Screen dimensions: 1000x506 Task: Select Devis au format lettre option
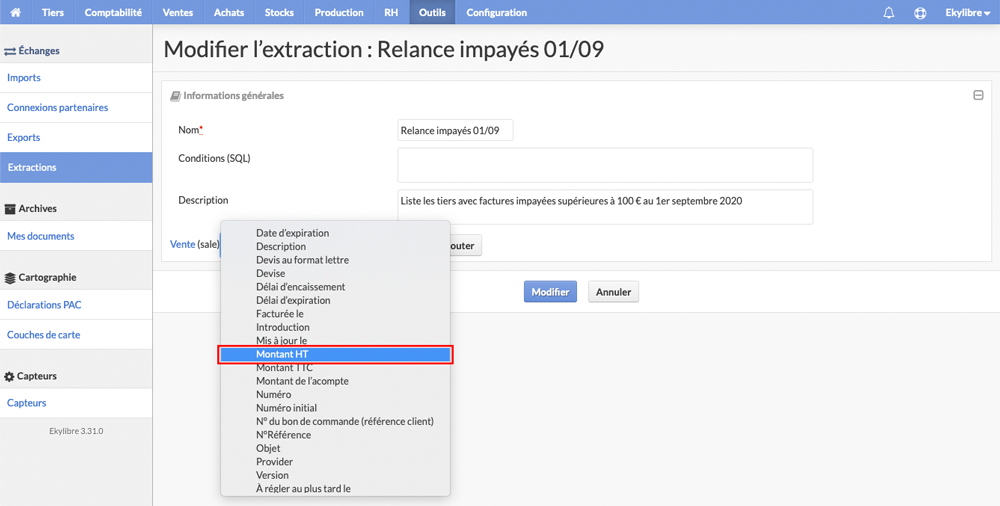point(335,260)
